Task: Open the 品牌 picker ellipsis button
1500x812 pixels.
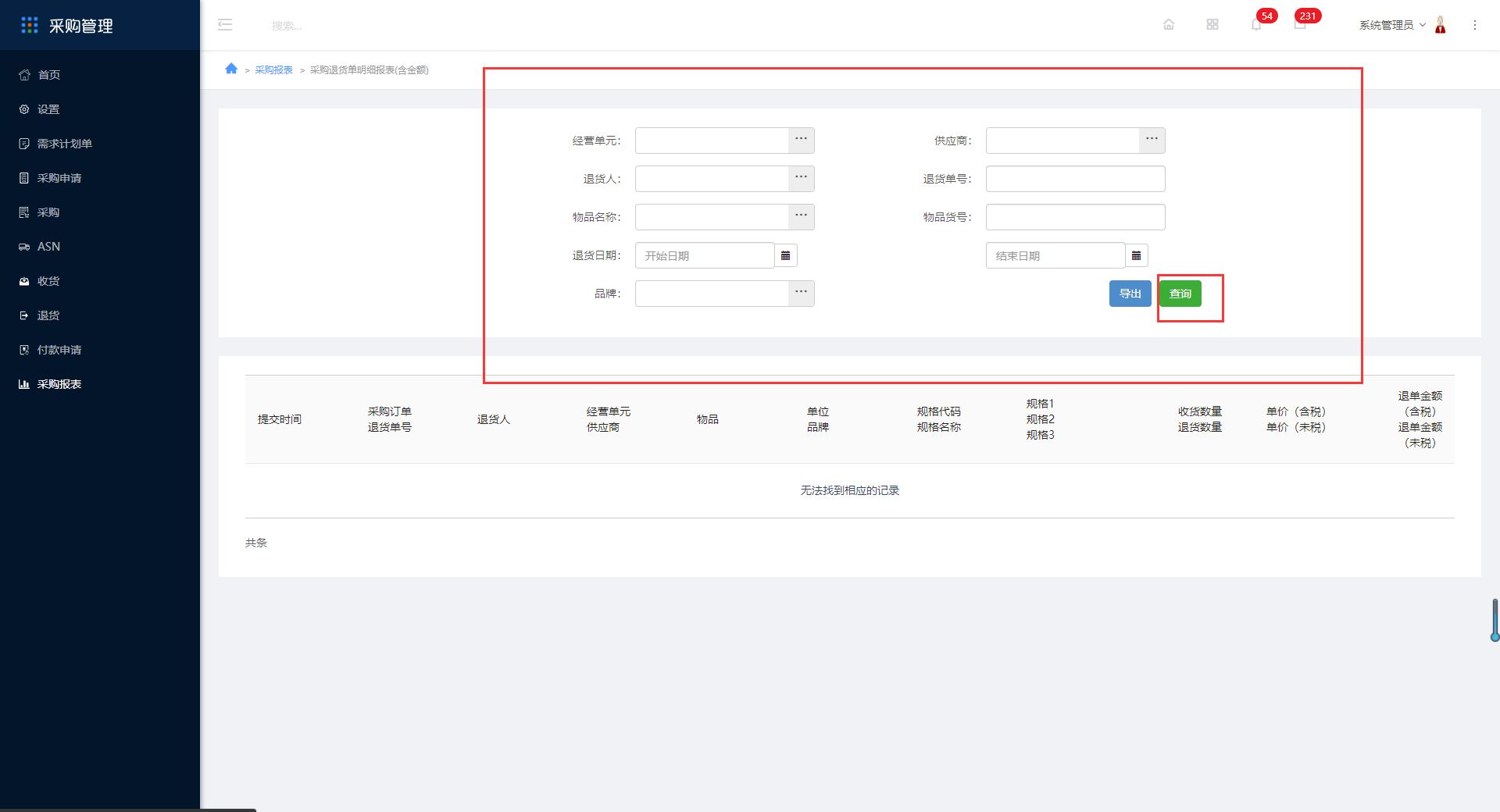Action: 802,294
